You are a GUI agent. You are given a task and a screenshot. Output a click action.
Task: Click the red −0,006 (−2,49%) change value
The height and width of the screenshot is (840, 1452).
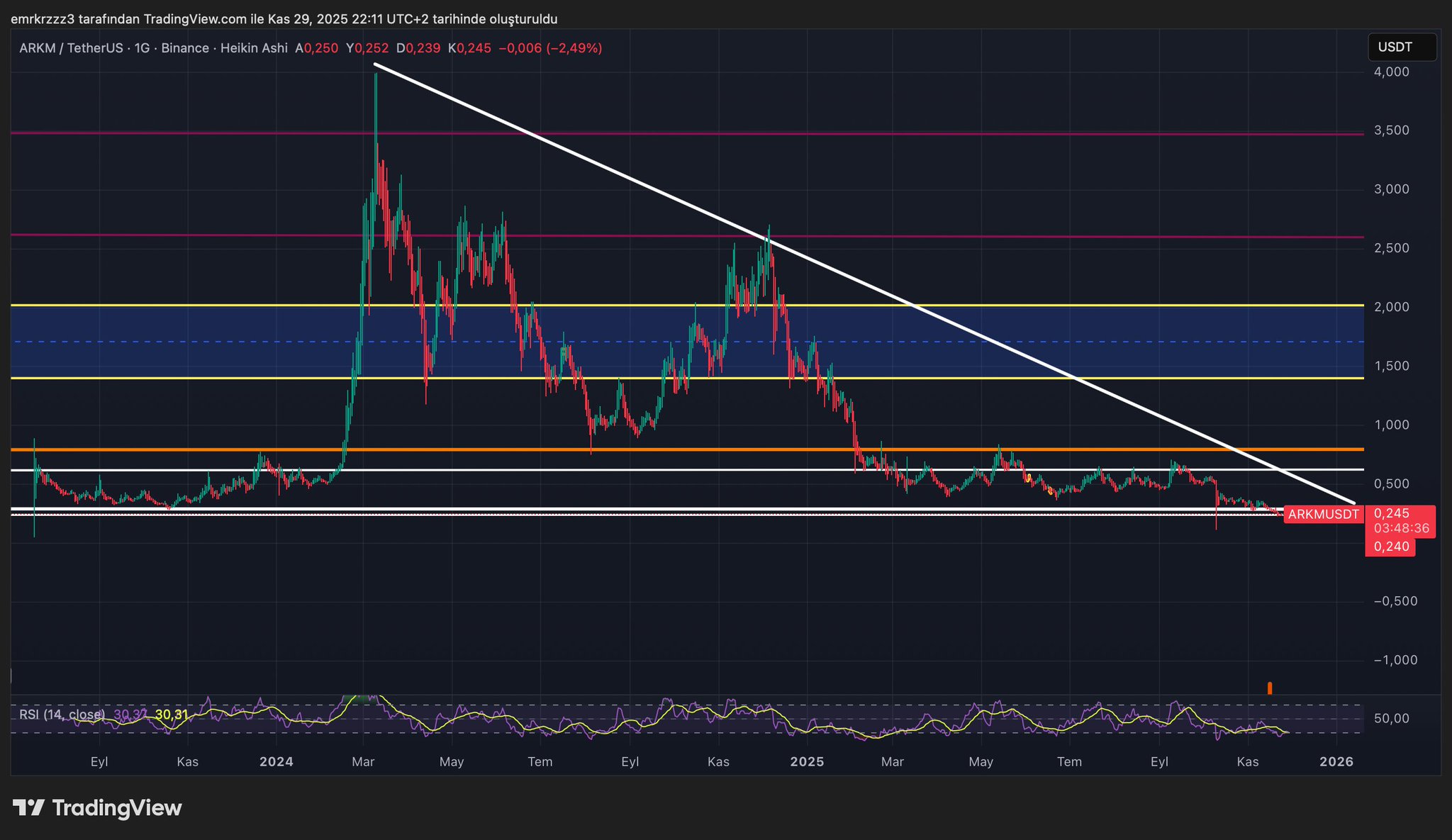tap(551, 48)
